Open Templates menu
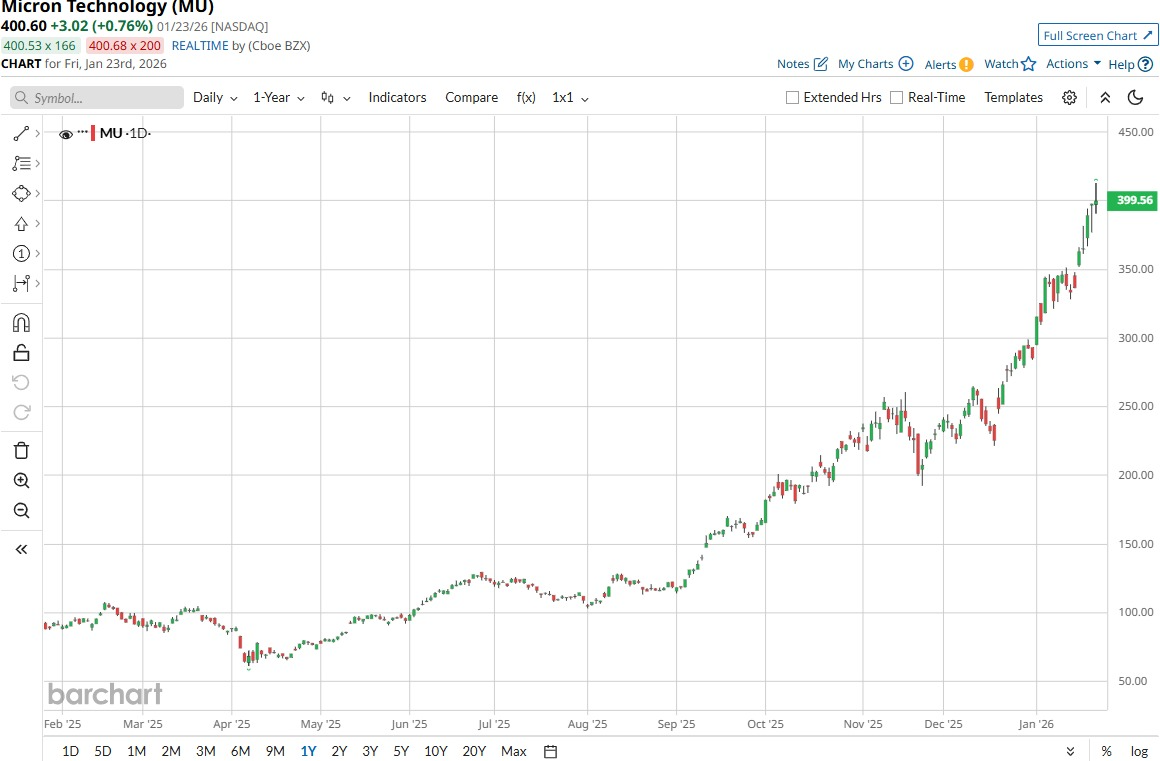This screenshot has height=761, width=1160. pos(1014,98)
